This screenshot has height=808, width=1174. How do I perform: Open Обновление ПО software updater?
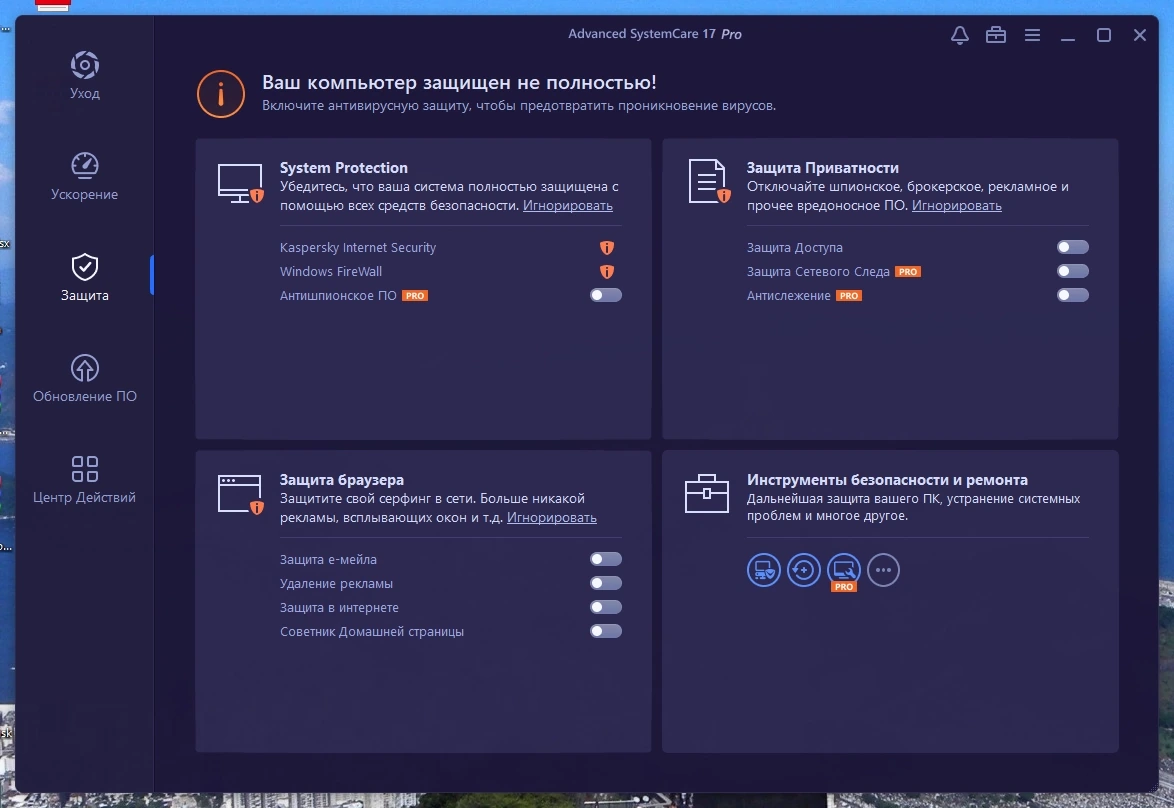[85, 379]
